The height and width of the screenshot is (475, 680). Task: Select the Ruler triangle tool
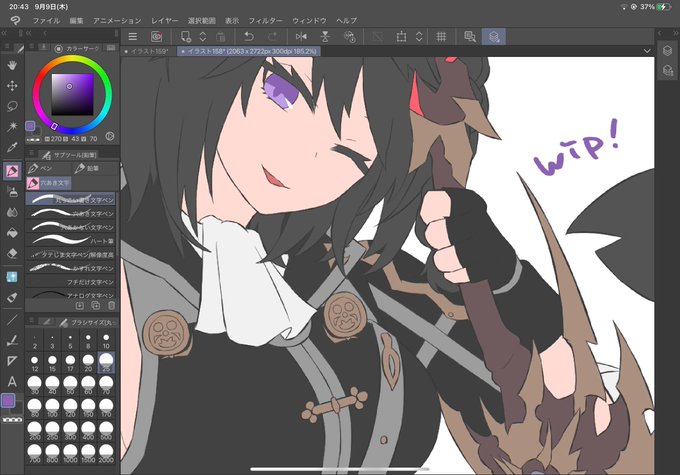coord(12,361)
